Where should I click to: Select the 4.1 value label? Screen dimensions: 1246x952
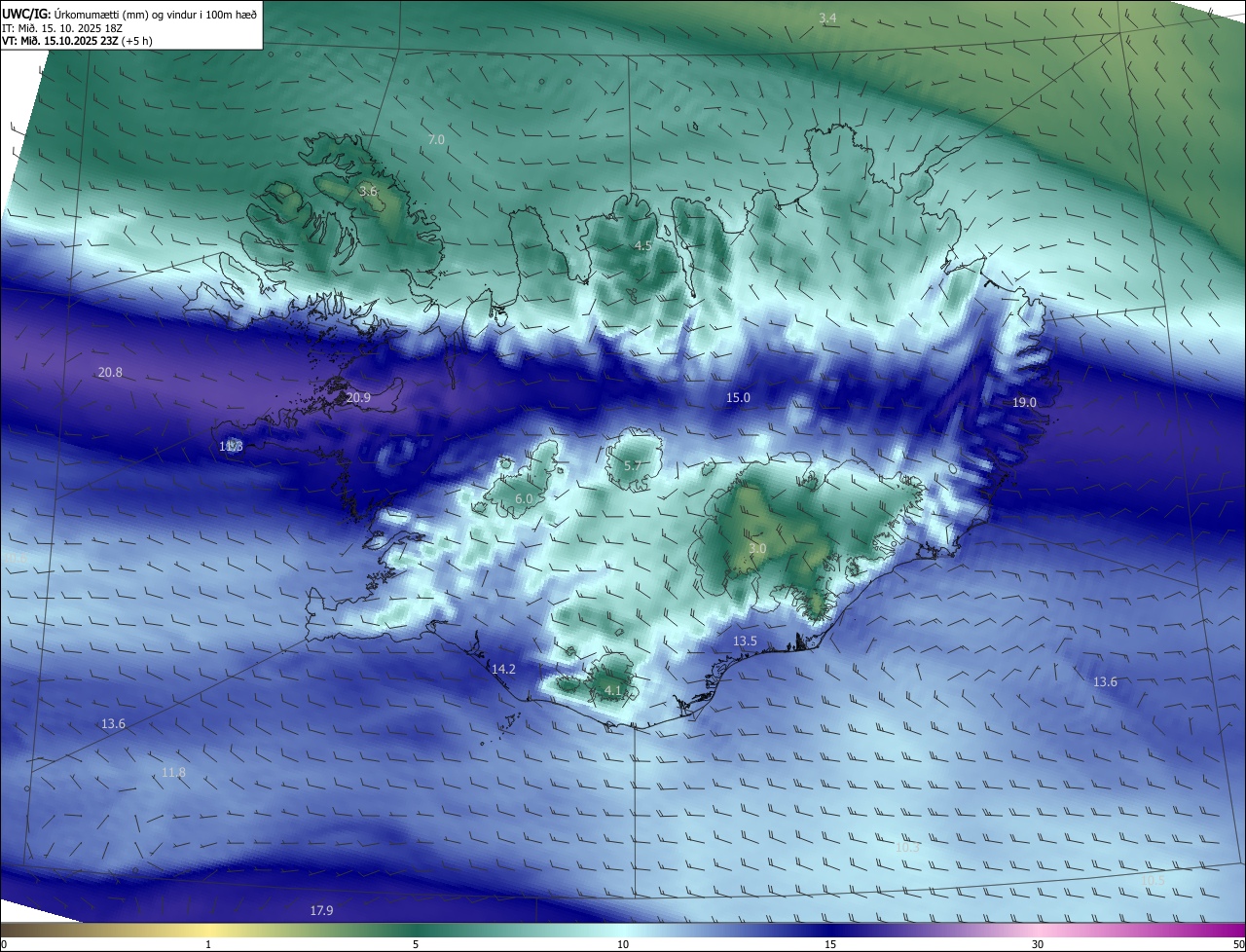[x=613, y=691]
